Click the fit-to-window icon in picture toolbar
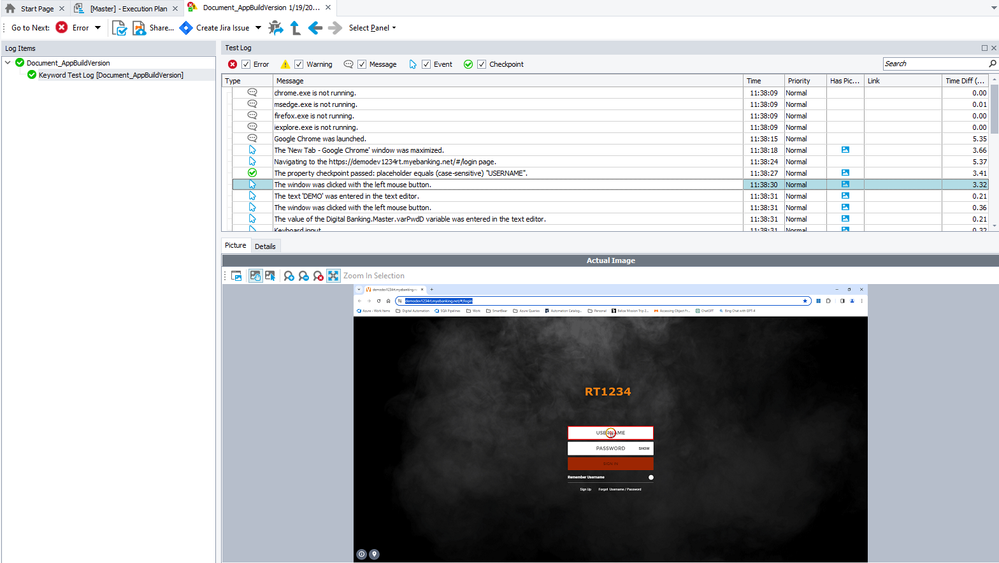The height and width of the screenshot is (563, 999). tap(333, 276)
